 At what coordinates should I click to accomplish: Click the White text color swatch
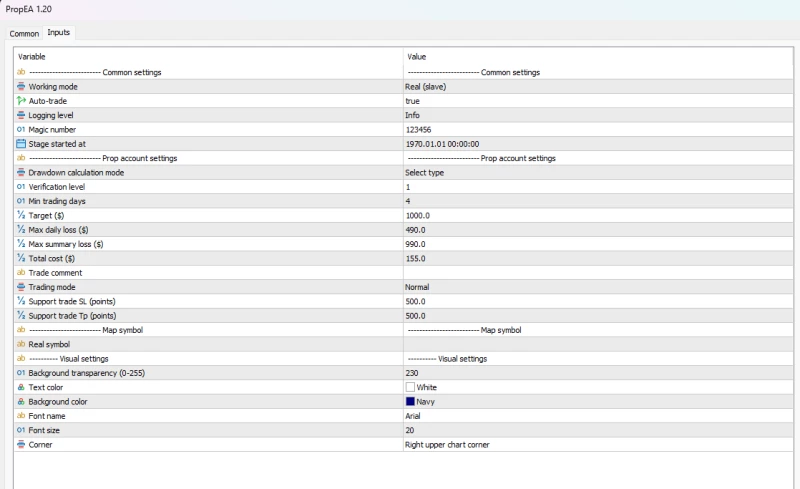[x=410, y=387]
